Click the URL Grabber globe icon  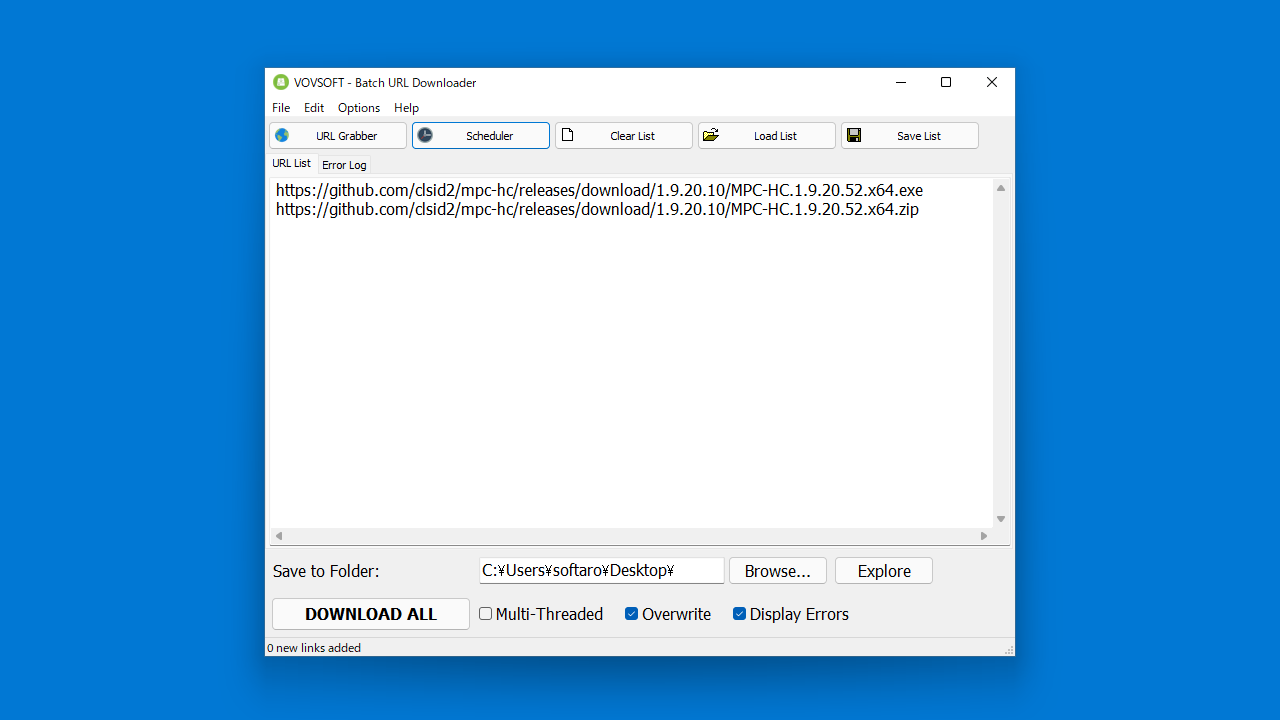[x=282, y=135]
